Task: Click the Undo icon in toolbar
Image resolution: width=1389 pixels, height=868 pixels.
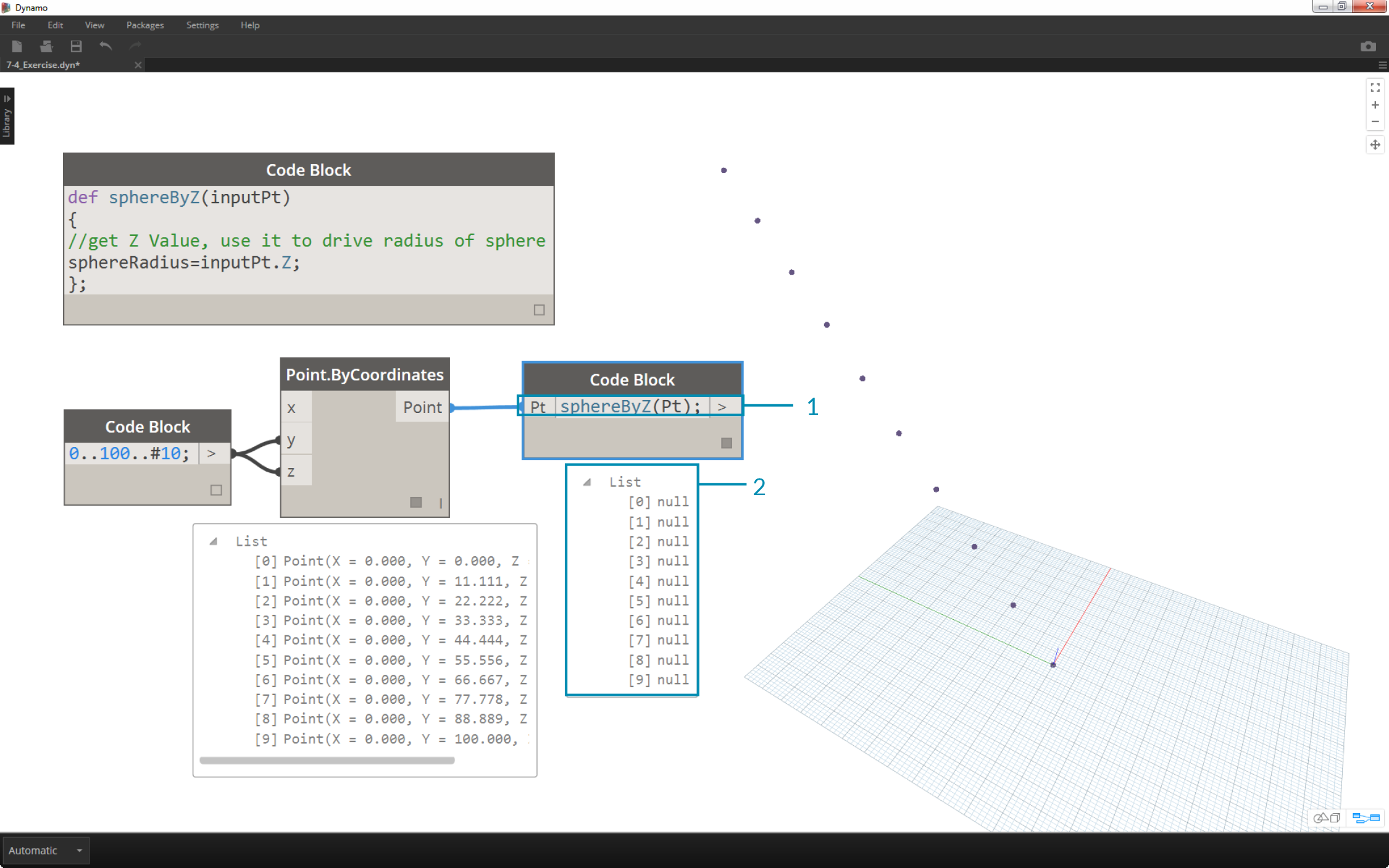Action: 106,46
